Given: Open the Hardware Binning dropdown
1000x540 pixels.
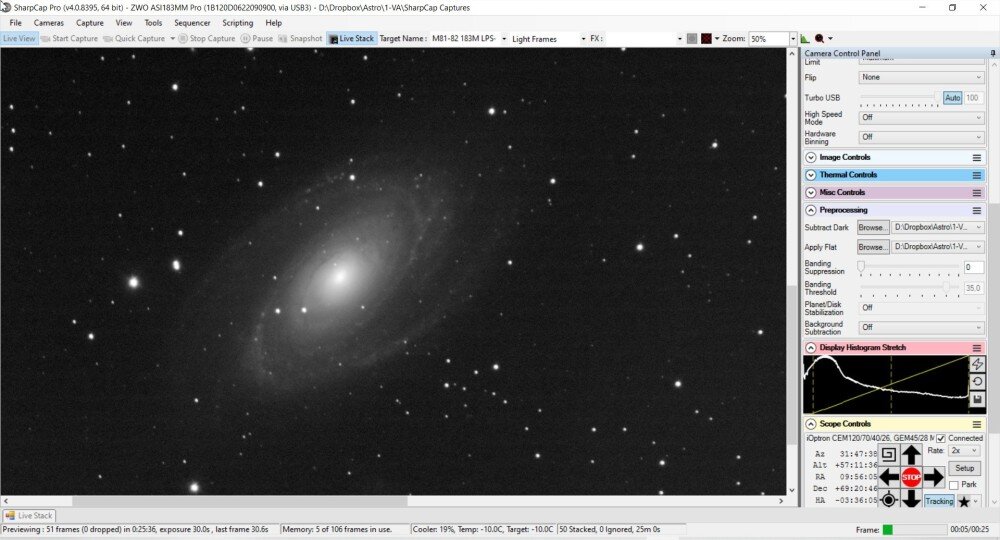Looking at the screenshot, I should 922,137.
